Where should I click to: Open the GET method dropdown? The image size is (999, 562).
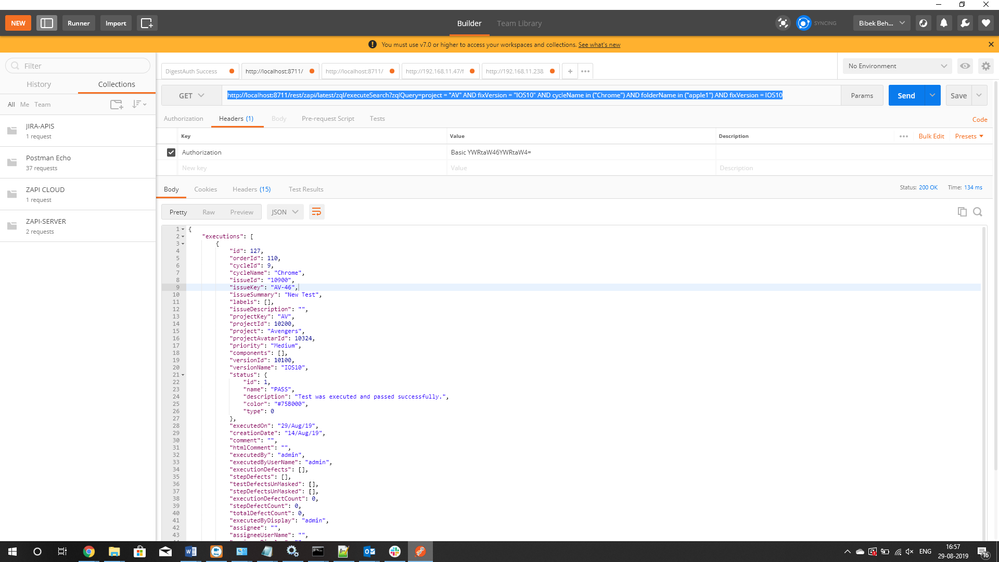point(191,95)
